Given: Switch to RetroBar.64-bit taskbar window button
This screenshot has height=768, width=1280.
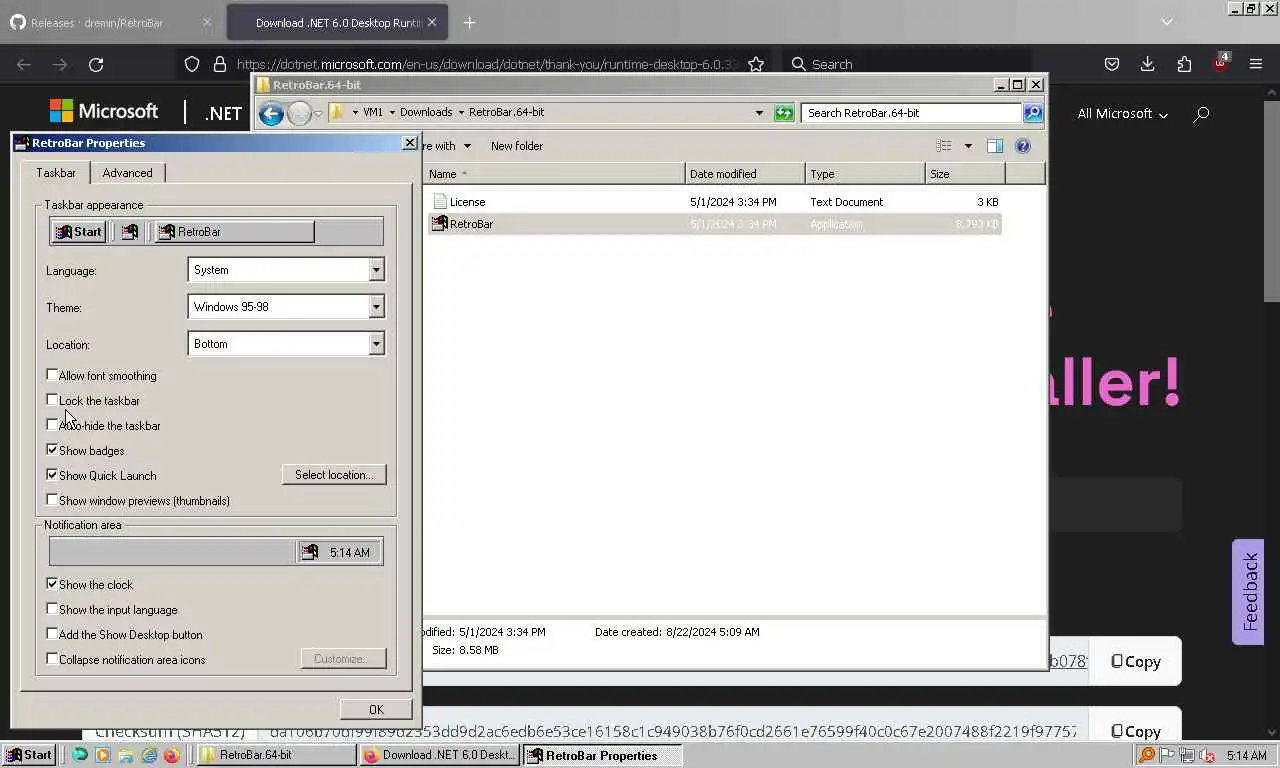Looking at the screenshot, I should (x=277, y=755).
